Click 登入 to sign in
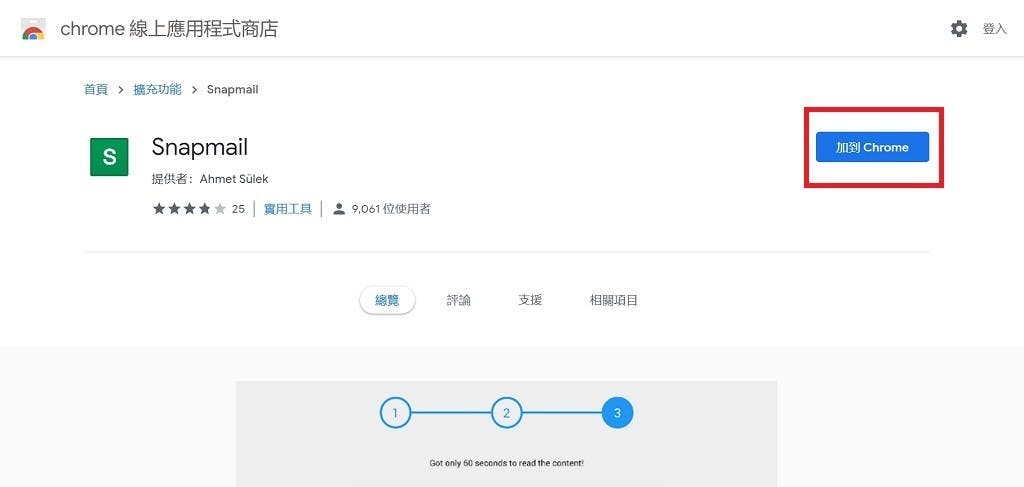 (995, 29)
